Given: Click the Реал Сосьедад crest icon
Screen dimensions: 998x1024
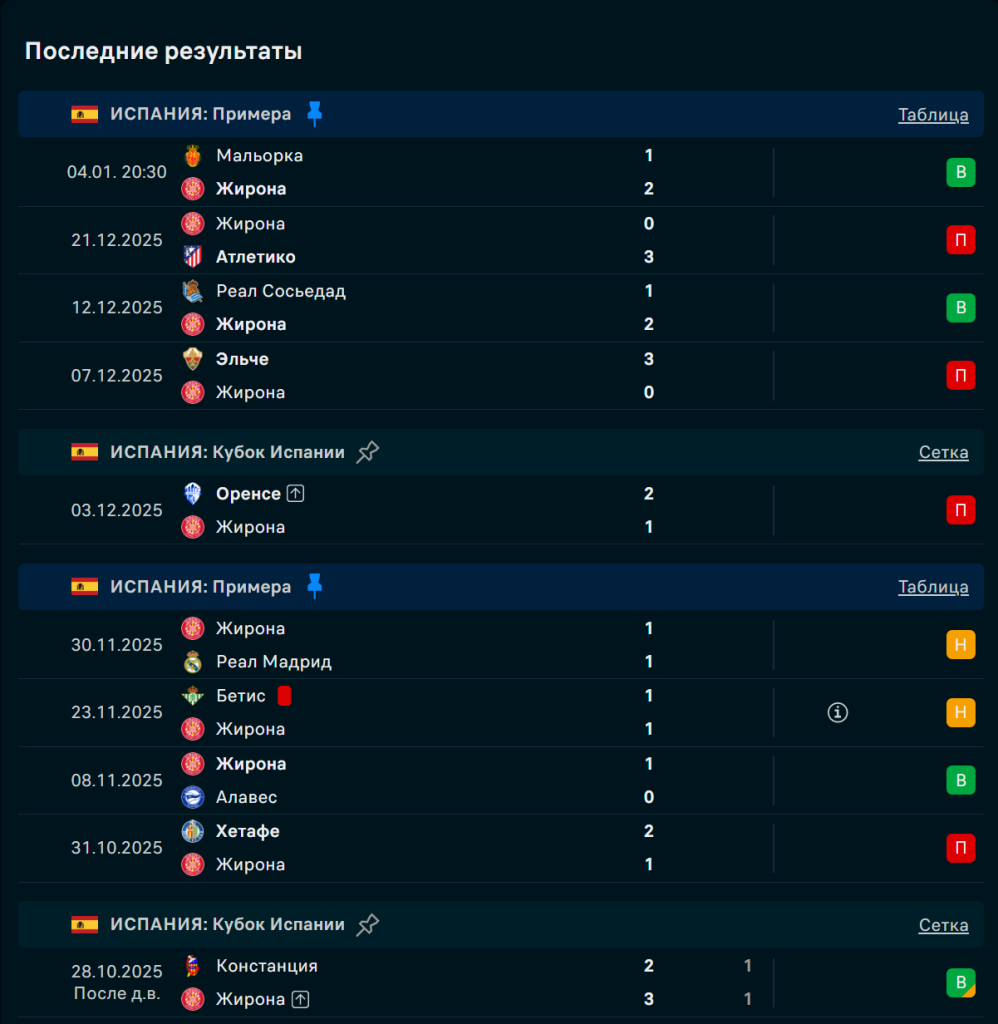Looking at the screenshot, I should (193, 291).
